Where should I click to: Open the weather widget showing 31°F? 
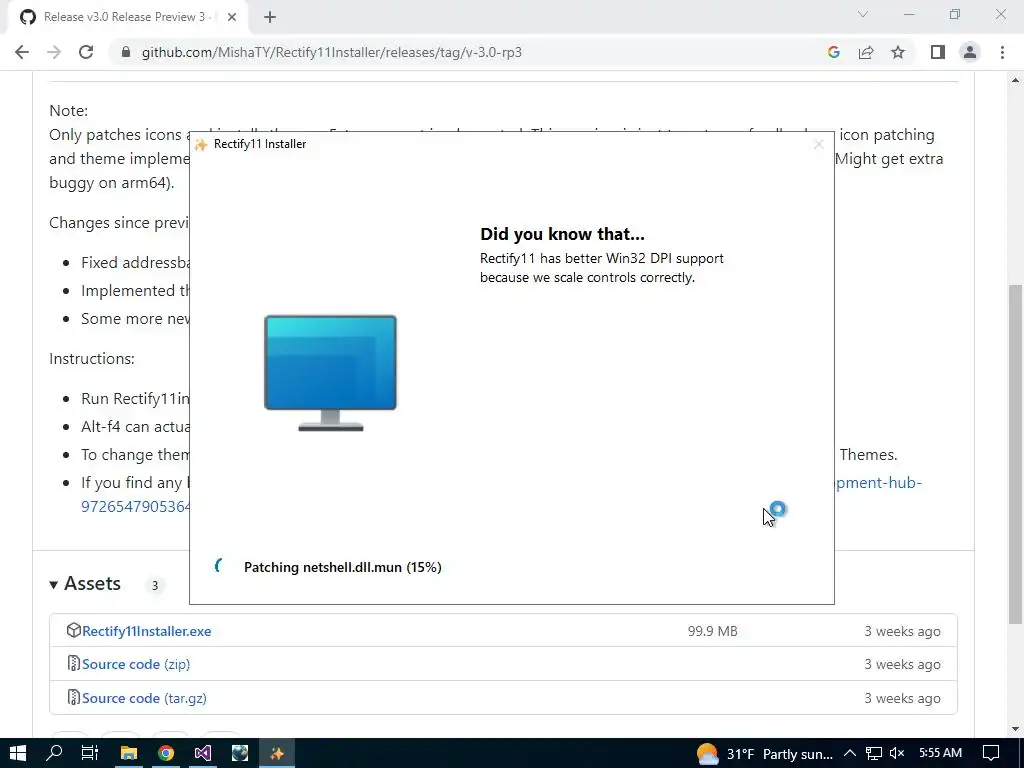coord(764,754)
